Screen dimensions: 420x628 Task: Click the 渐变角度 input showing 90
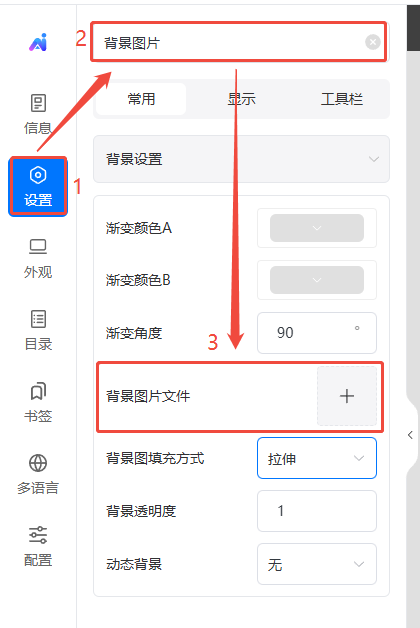click(x=317, y=333)
